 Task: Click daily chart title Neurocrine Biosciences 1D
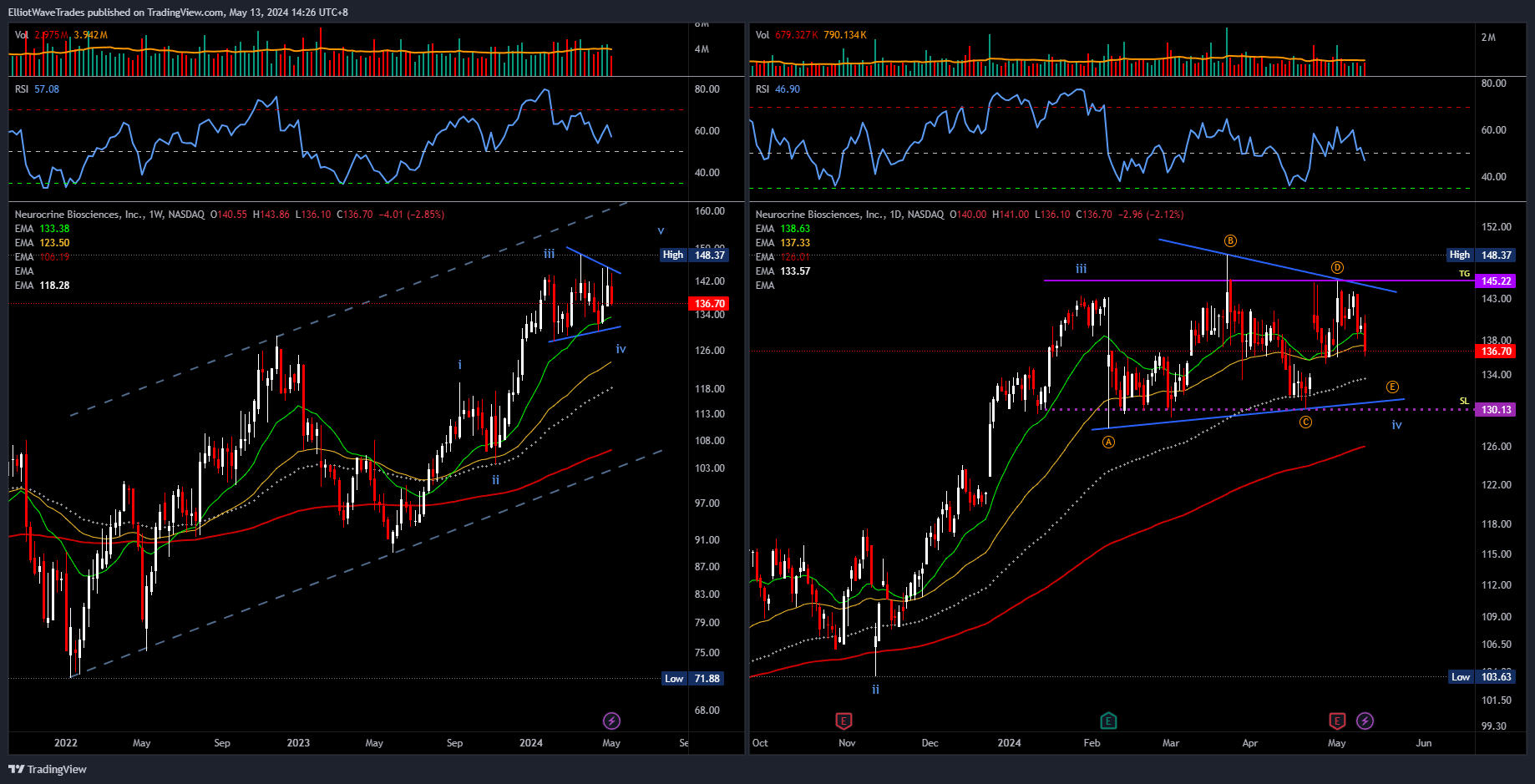click(849, 215)
